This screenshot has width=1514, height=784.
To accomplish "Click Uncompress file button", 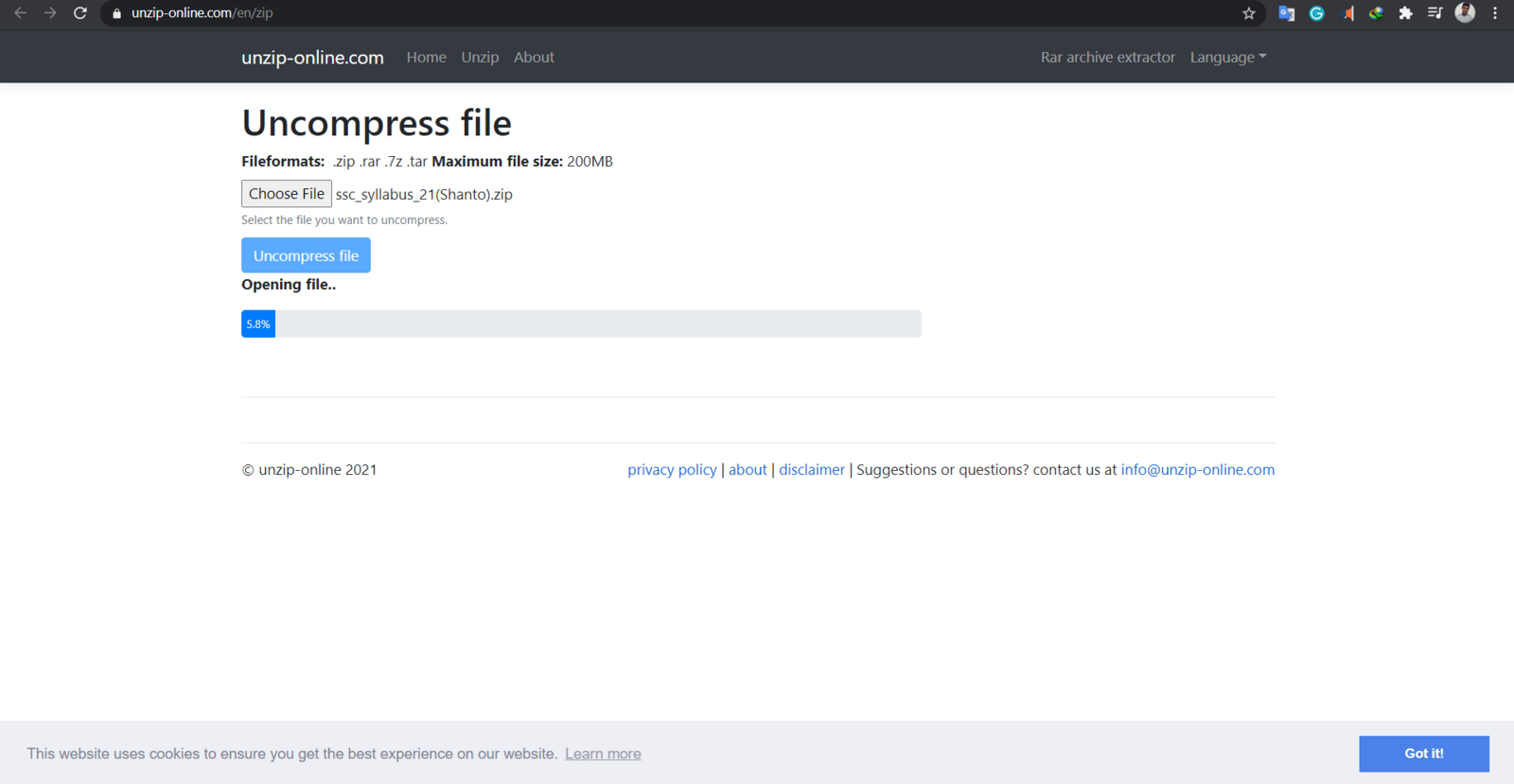I will pyautogui.click(x=306, y=255).
